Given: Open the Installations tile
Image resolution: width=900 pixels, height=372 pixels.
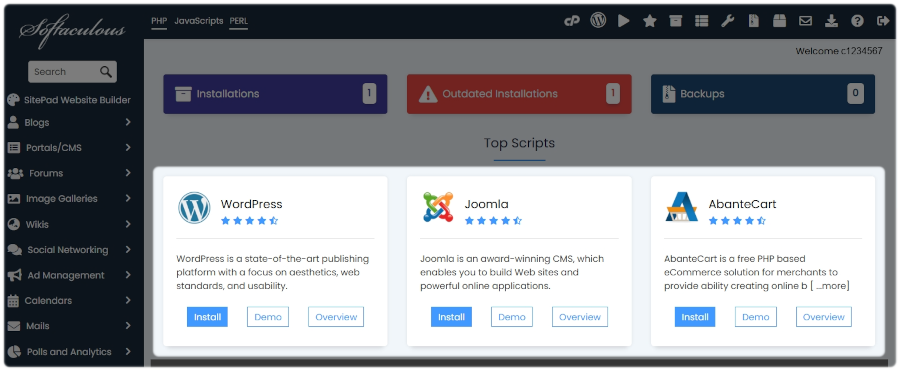Looking at the screenshot, I should click(x=275, y=94).
